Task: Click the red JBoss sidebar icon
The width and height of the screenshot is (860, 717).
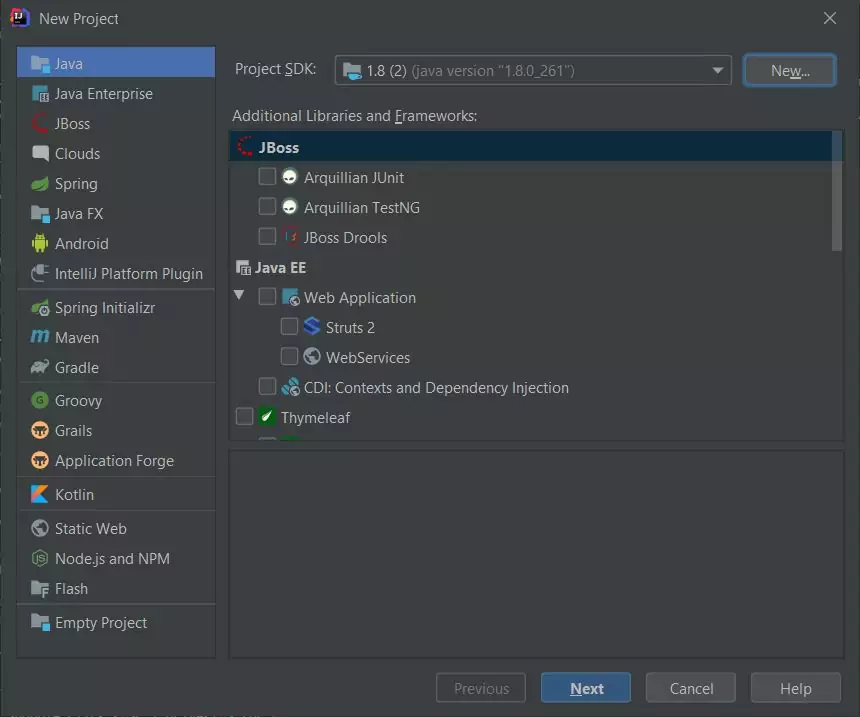Action: 40,123
